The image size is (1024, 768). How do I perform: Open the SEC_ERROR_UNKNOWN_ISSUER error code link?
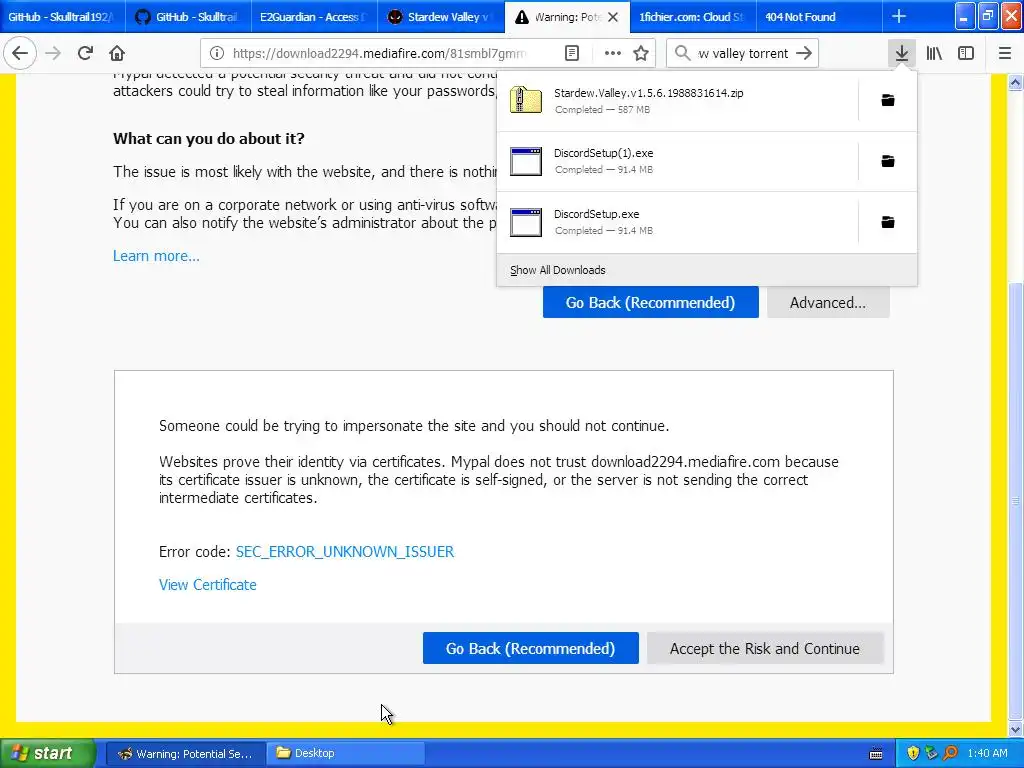coord(345,552)
